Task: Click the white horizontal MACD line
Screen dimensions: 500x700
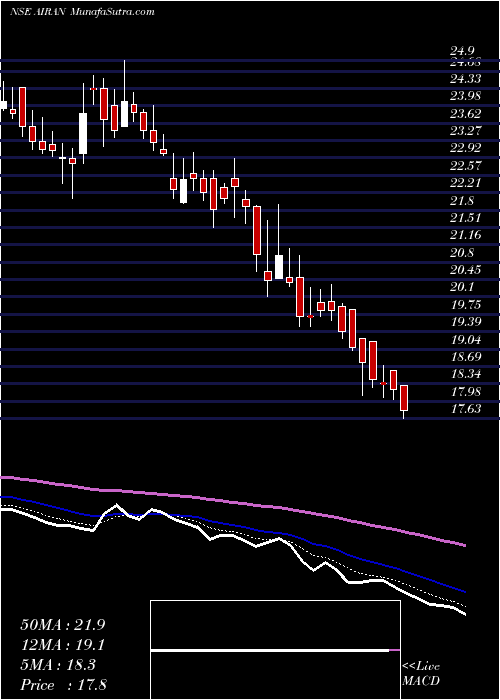Action: 270,650
